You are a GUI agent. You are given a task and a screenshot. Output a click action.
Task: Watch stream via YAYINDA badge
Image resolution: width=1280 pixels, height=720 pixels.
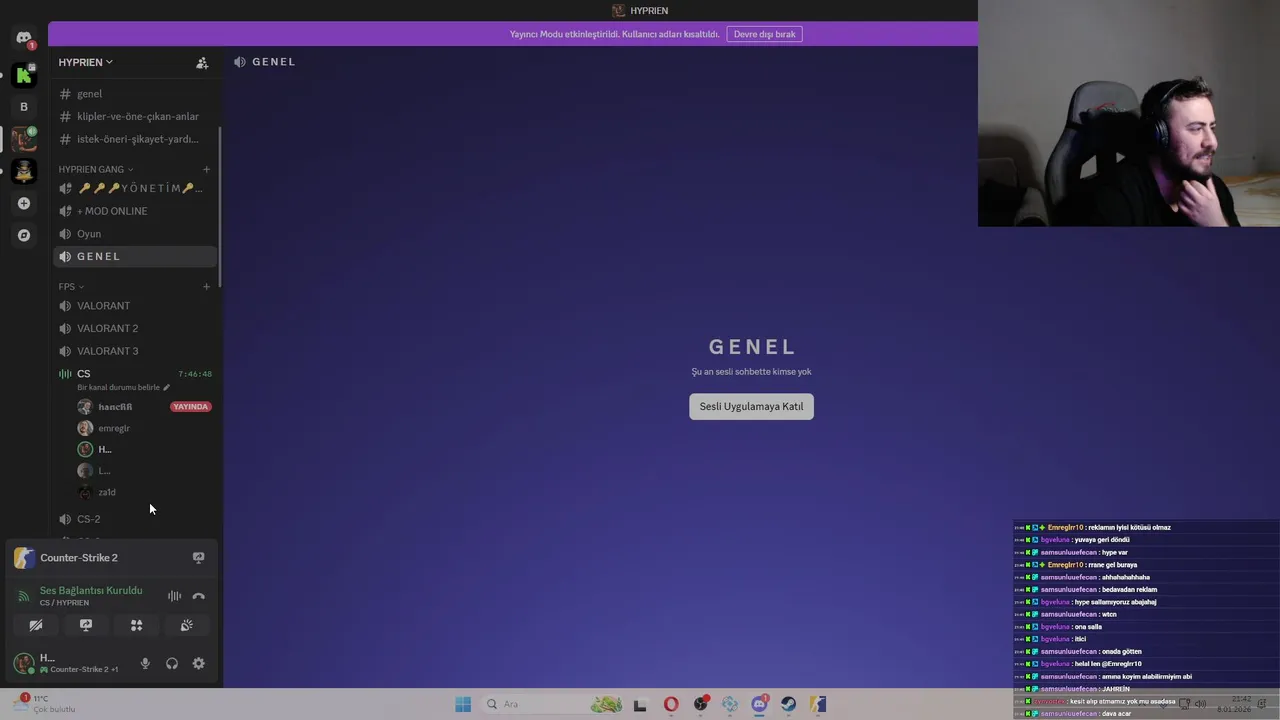[x=190, y=407]
